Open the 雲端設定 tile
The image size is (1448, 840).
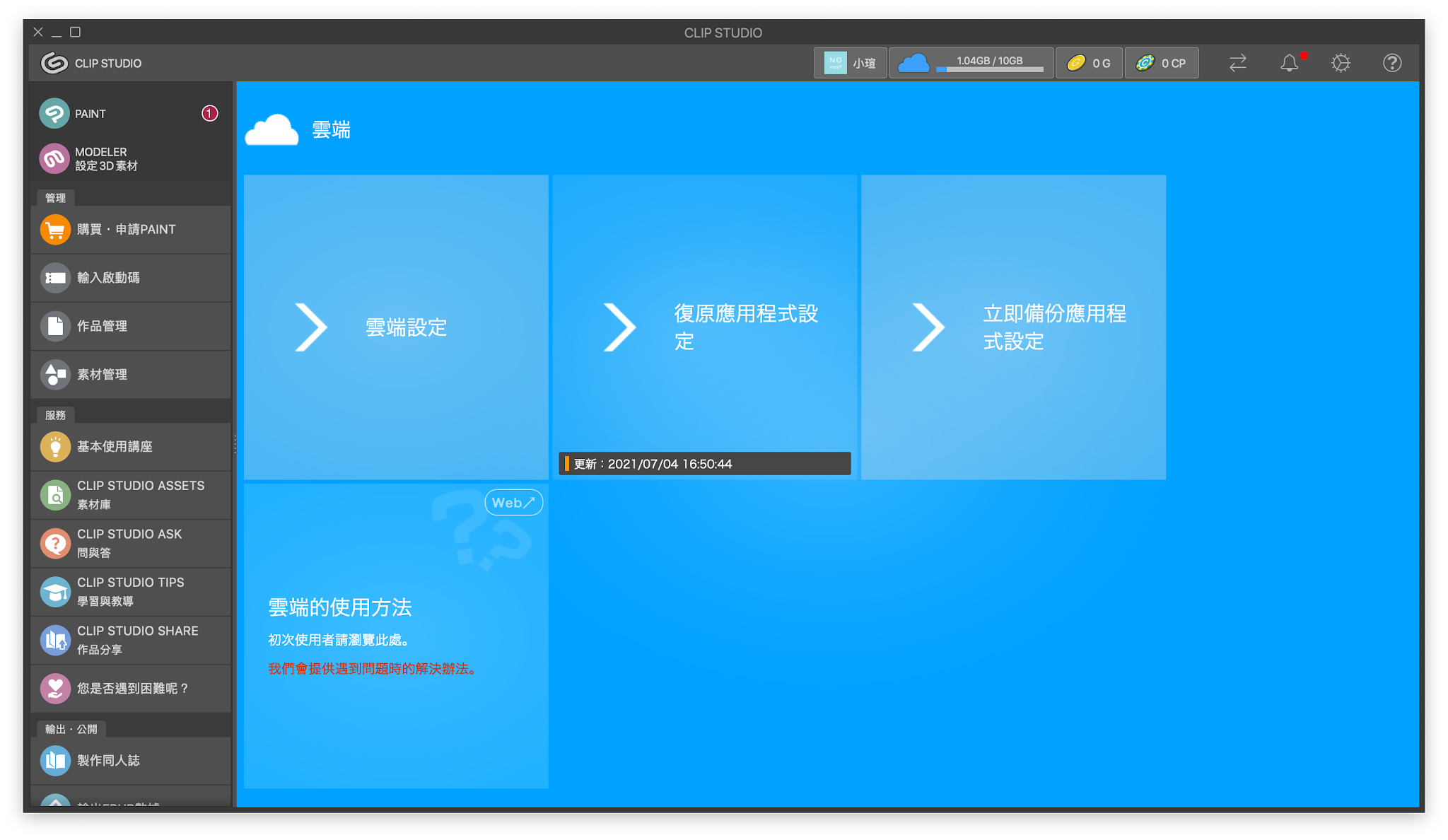click(396, 327)
